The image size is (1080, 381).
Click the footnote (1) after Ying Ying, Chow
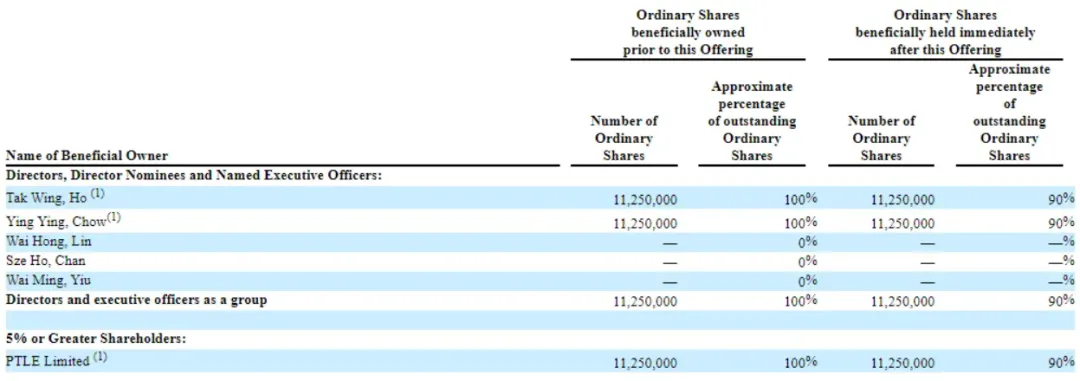point(114,218)
